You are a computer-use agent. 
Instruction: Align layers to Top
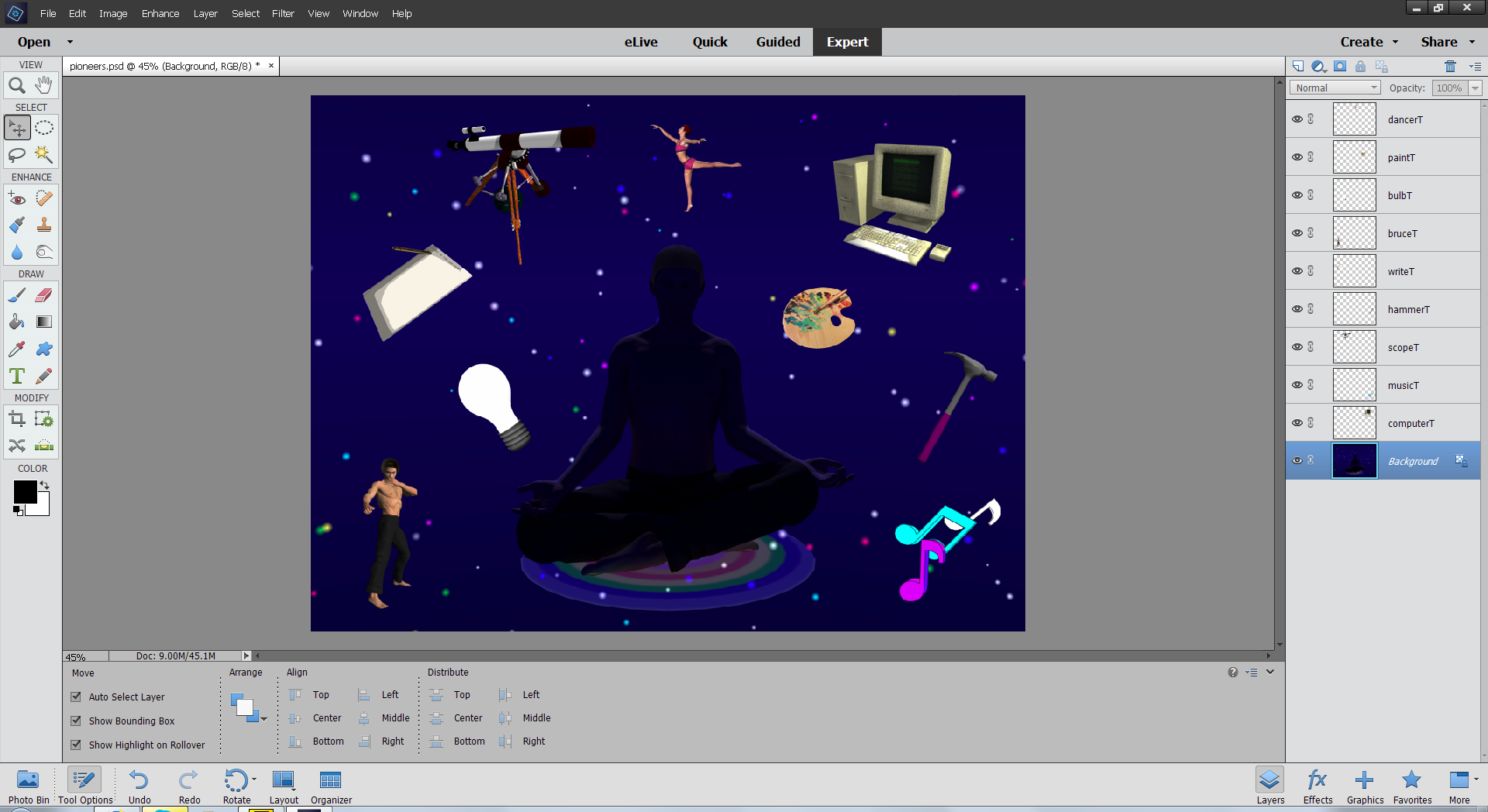coord(310,695)
